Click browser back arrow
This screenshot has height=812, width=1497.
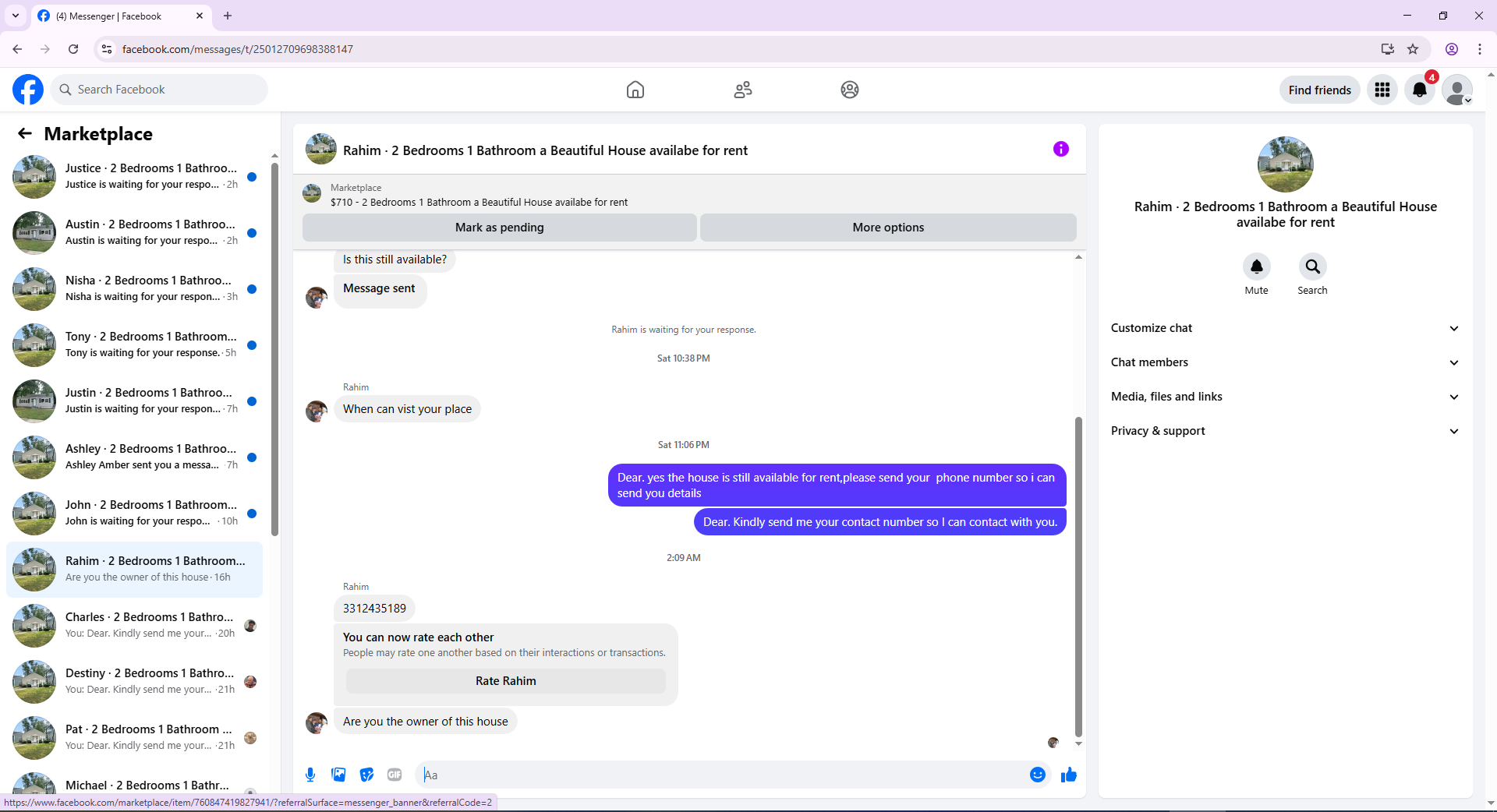pyautogui.click(x=17, y=49)
